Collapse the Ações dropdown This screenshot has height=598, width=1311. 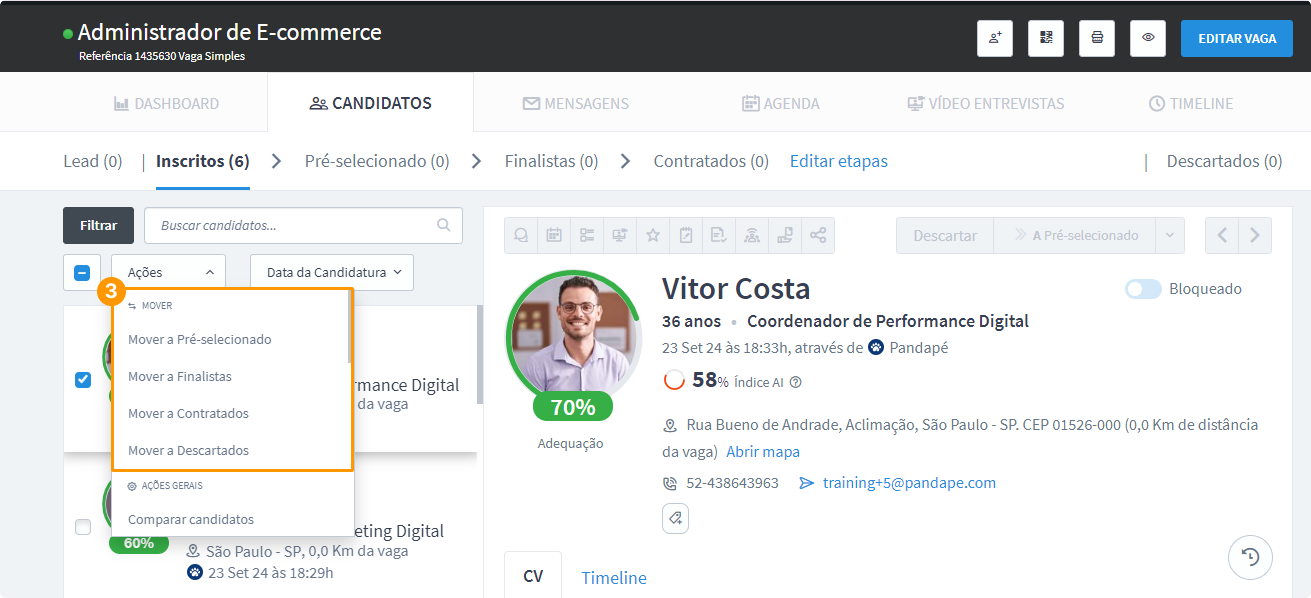168,272
